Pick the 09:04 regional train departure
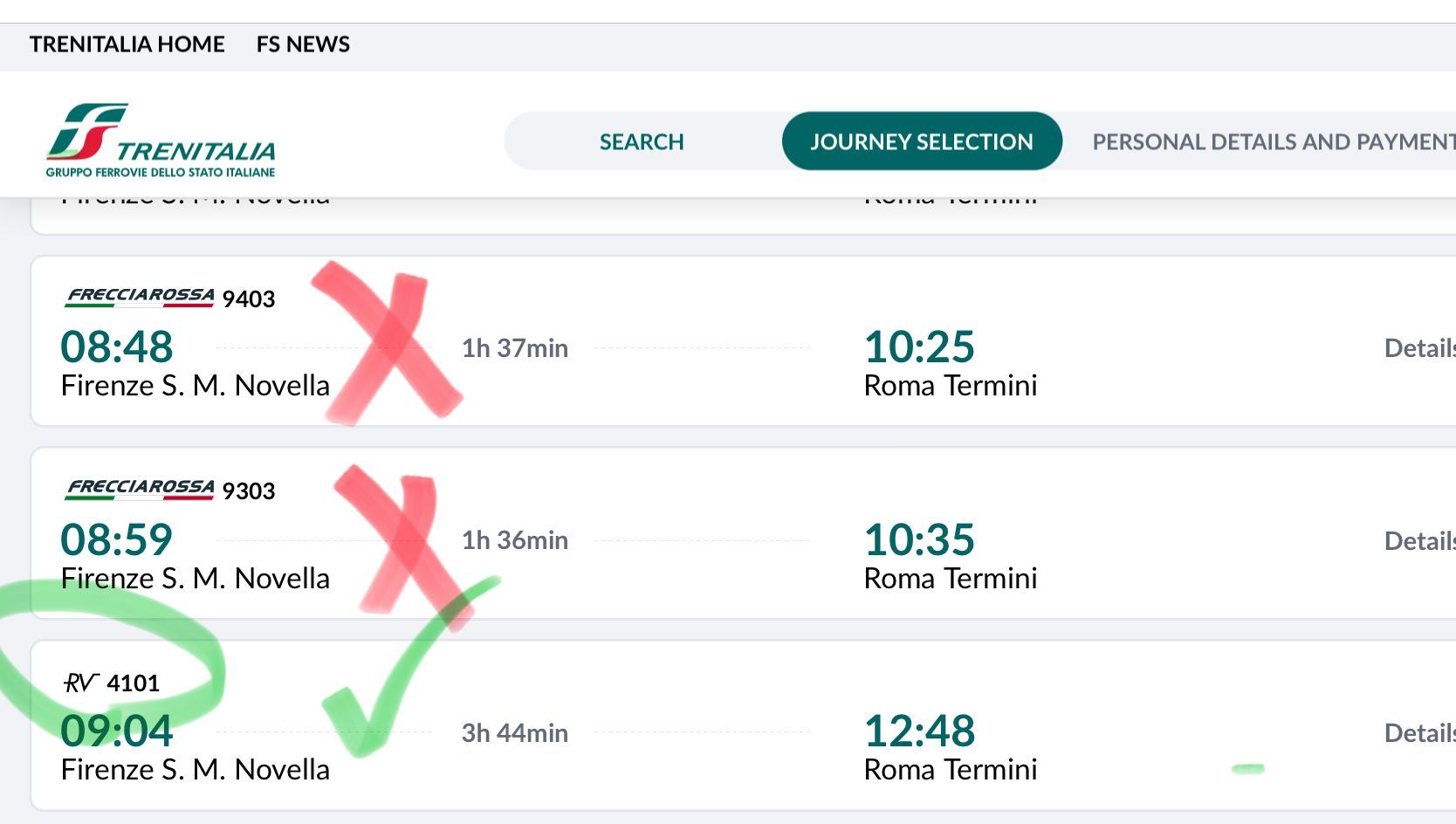The width and height of the screenshot is (1456, 824). pos(117,731)
